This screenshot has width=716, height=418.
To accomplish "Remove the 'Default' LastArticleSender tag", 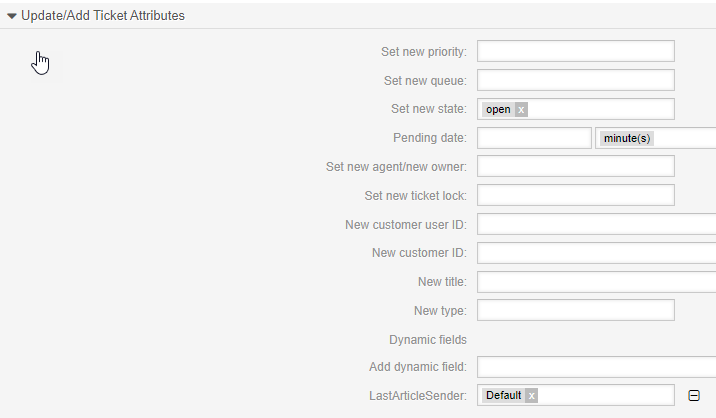I will pyautogui.click(x=532, y=396).
